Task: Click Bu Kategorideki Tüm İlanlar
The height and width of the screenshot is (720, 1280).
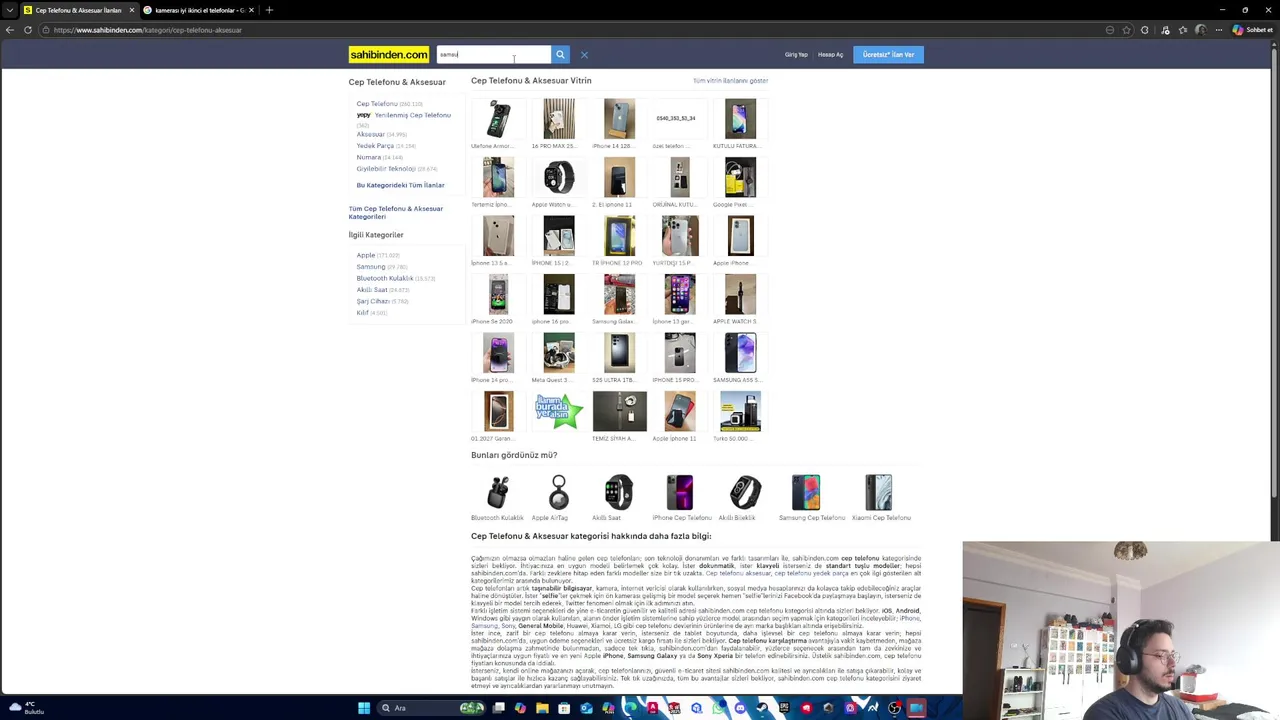Action: click(x=401, y=185)
